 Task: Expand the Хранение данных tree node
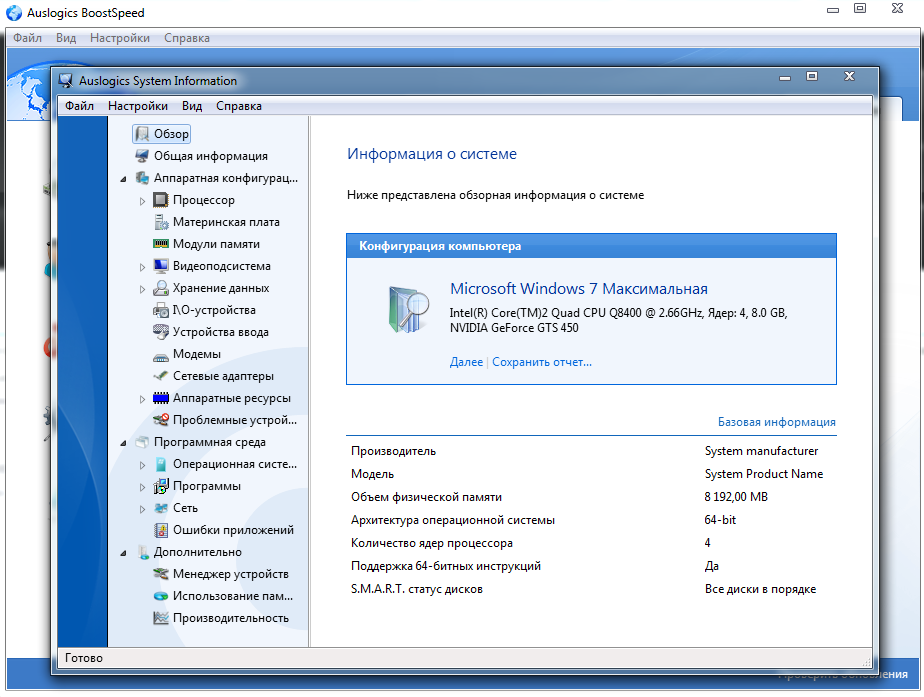(x=142, y=289)
